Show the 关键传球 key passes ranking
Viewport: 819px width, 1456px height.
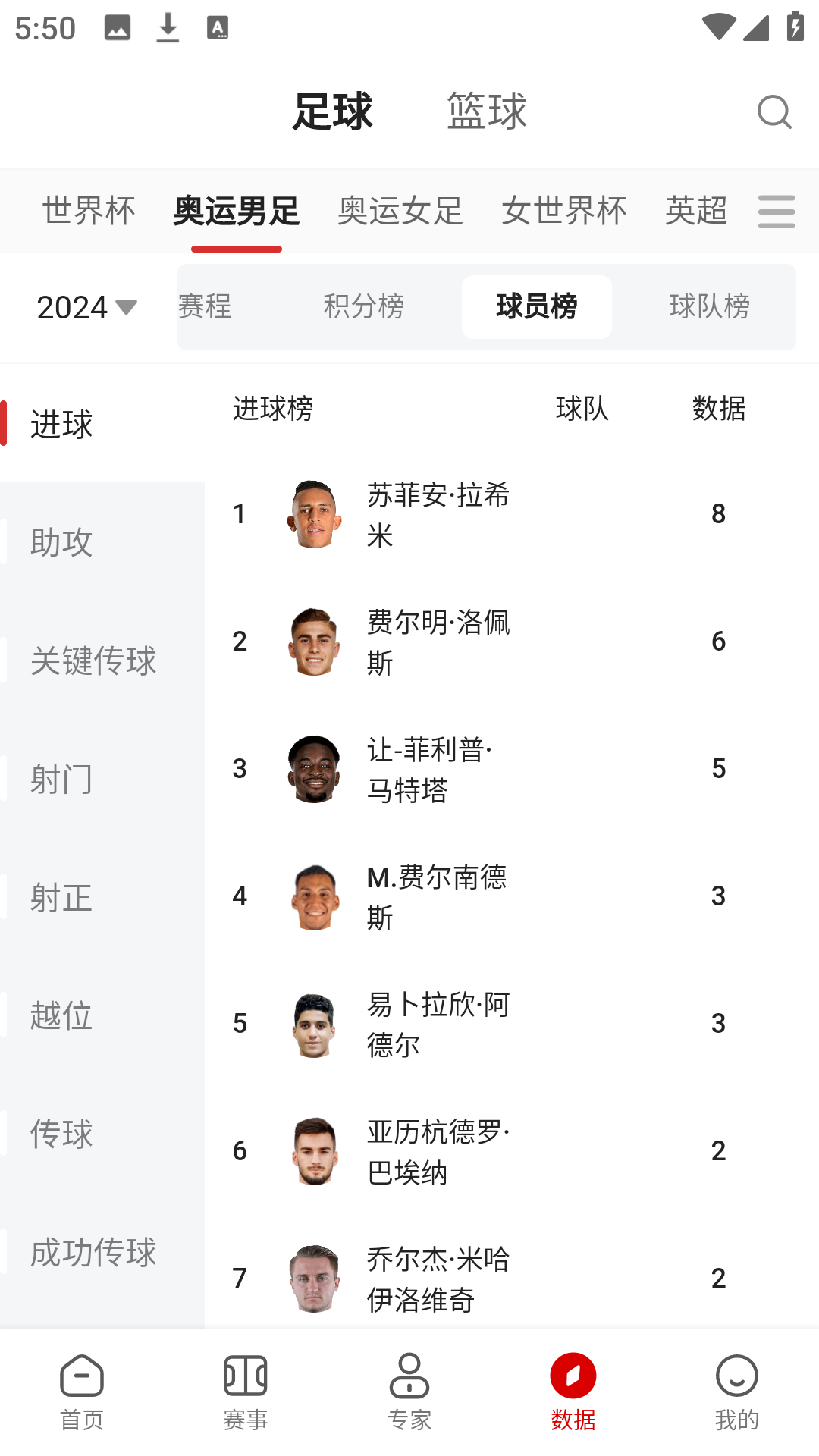tap(93, 661)
